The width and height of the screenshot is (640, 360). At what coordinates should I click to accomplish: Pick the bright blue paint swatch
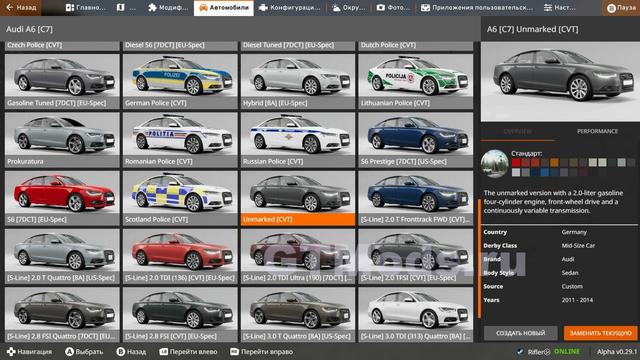(544, 173)
